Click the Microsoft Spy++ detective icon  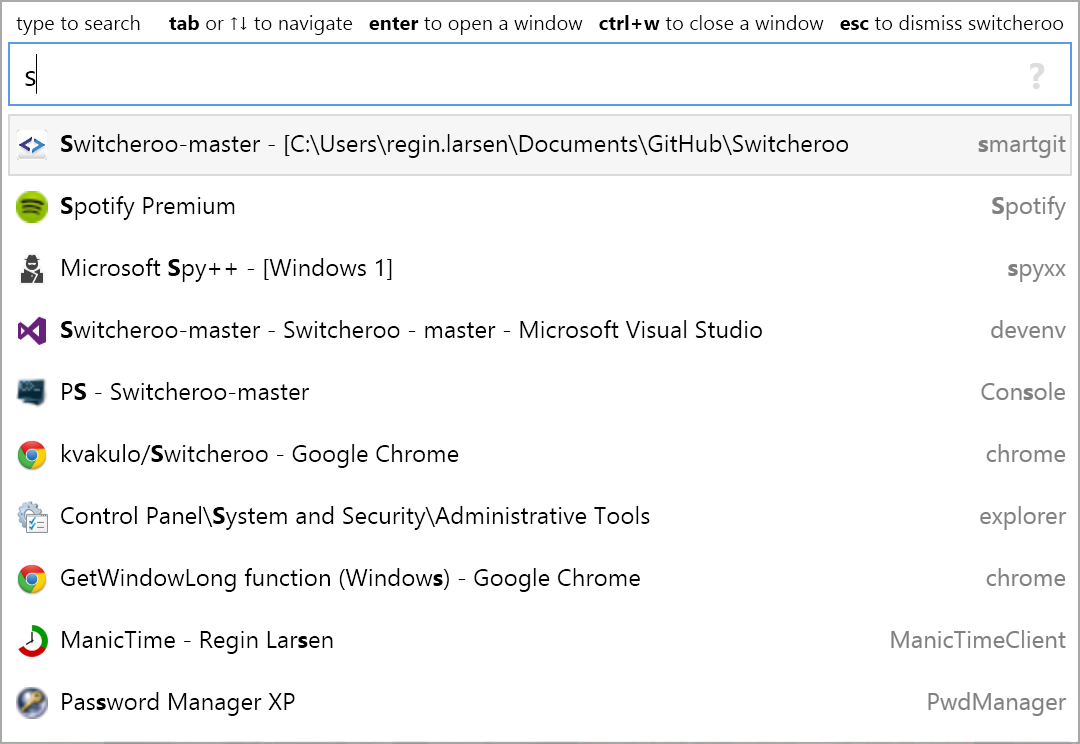[x=32, y=269]
